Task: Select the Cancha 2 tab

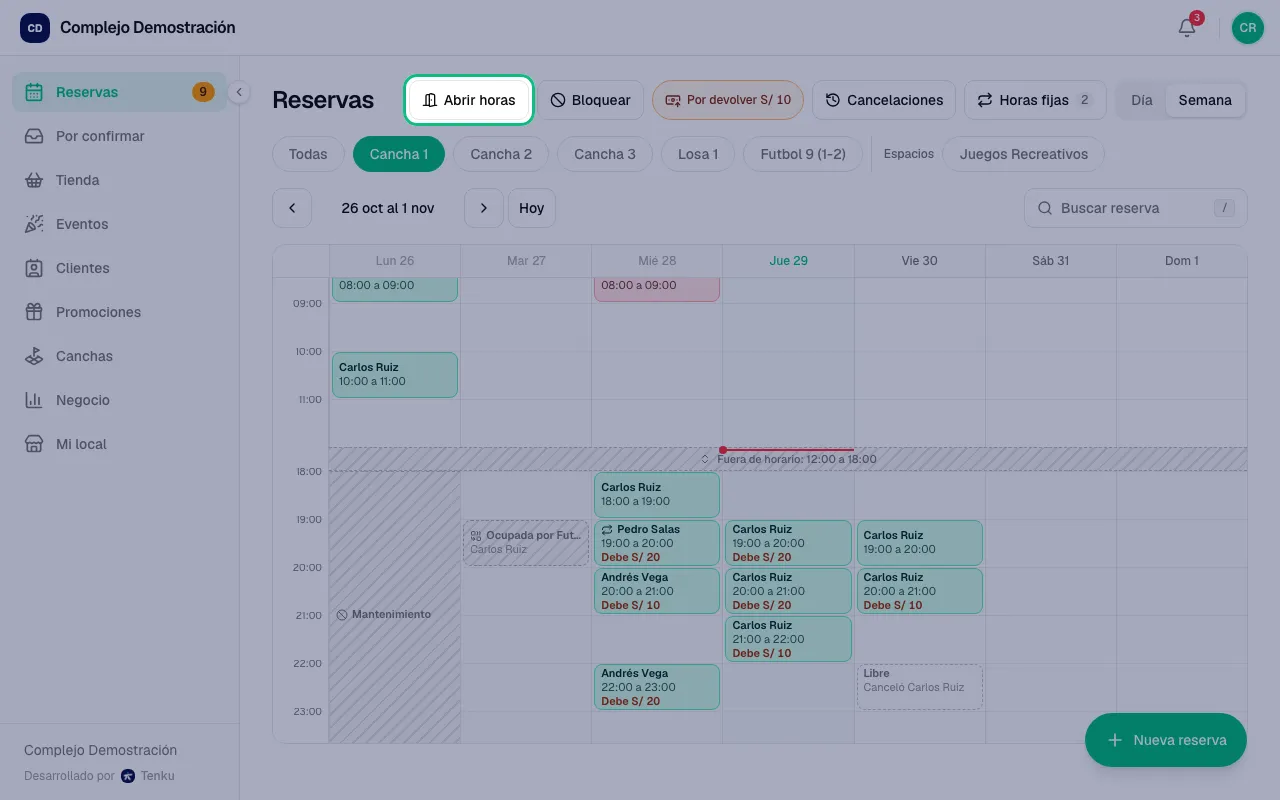Action: click(501, 154)
